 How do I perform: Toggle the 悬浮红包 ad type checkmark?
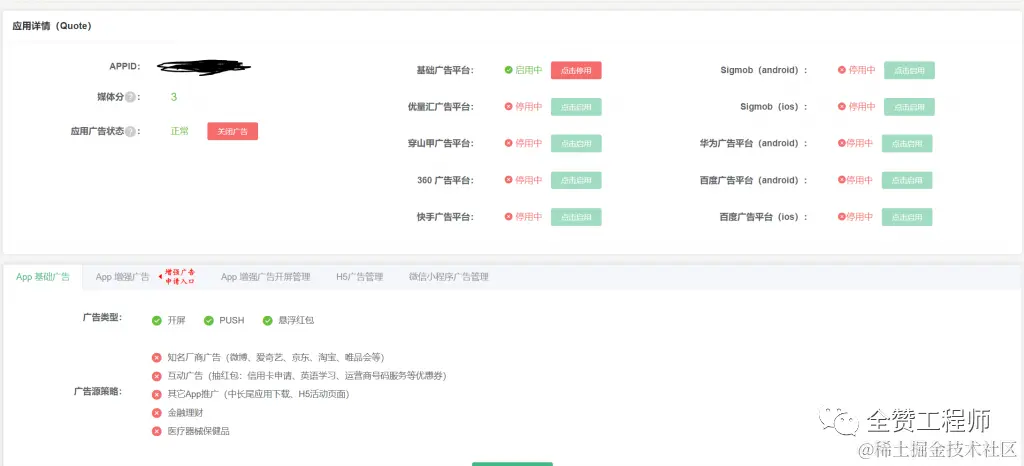268,320
